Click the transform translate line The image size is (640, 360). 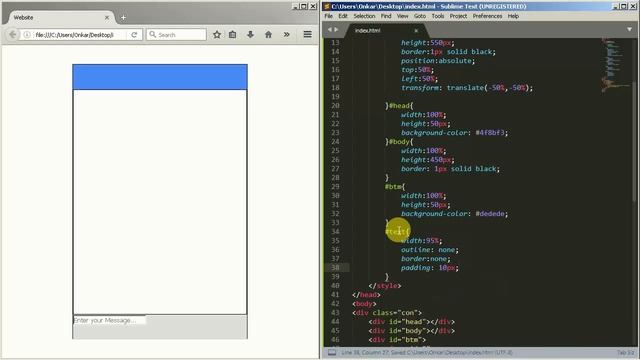[x=467, y=88]
